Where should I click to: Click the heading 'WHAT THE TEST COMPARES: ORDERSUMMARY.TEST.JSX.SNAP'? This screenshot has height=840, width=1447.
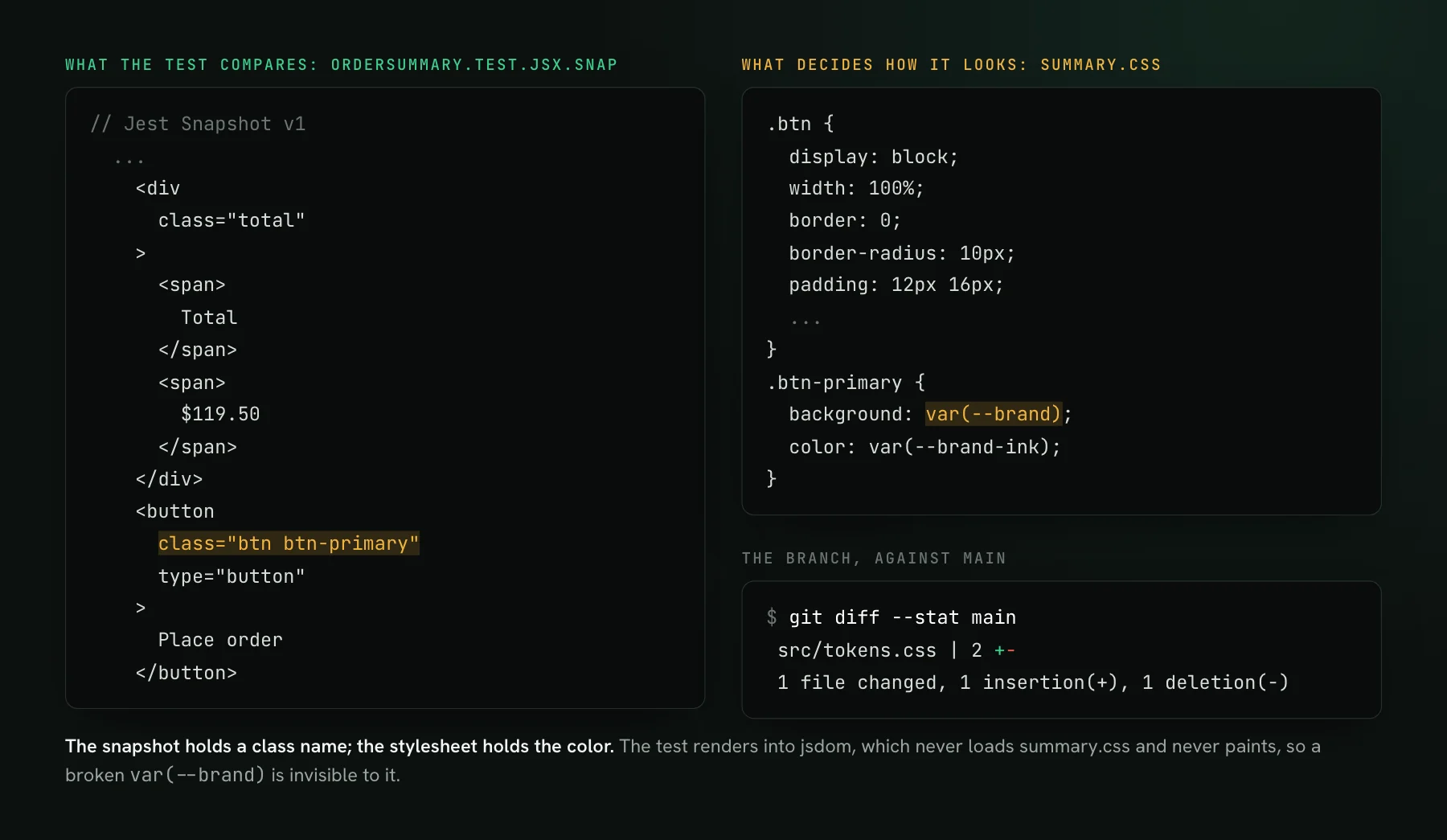341,64
